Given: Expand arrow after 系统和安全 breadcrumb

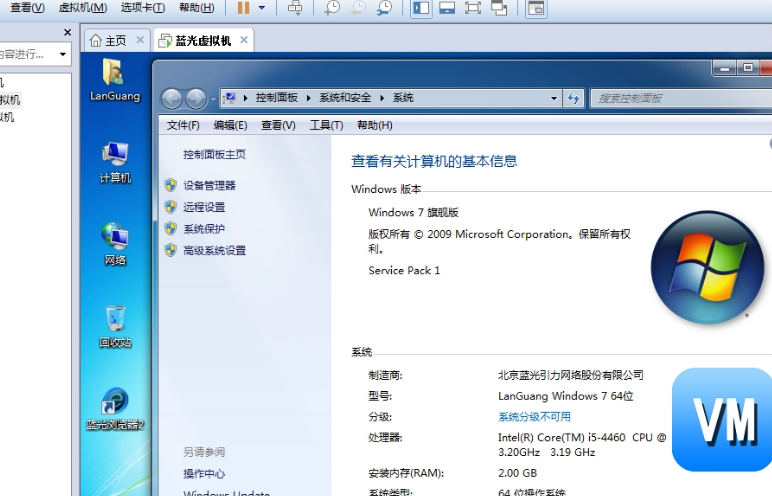Looking at the screenshot, I should pyautogui.click(x=382, y=98).
